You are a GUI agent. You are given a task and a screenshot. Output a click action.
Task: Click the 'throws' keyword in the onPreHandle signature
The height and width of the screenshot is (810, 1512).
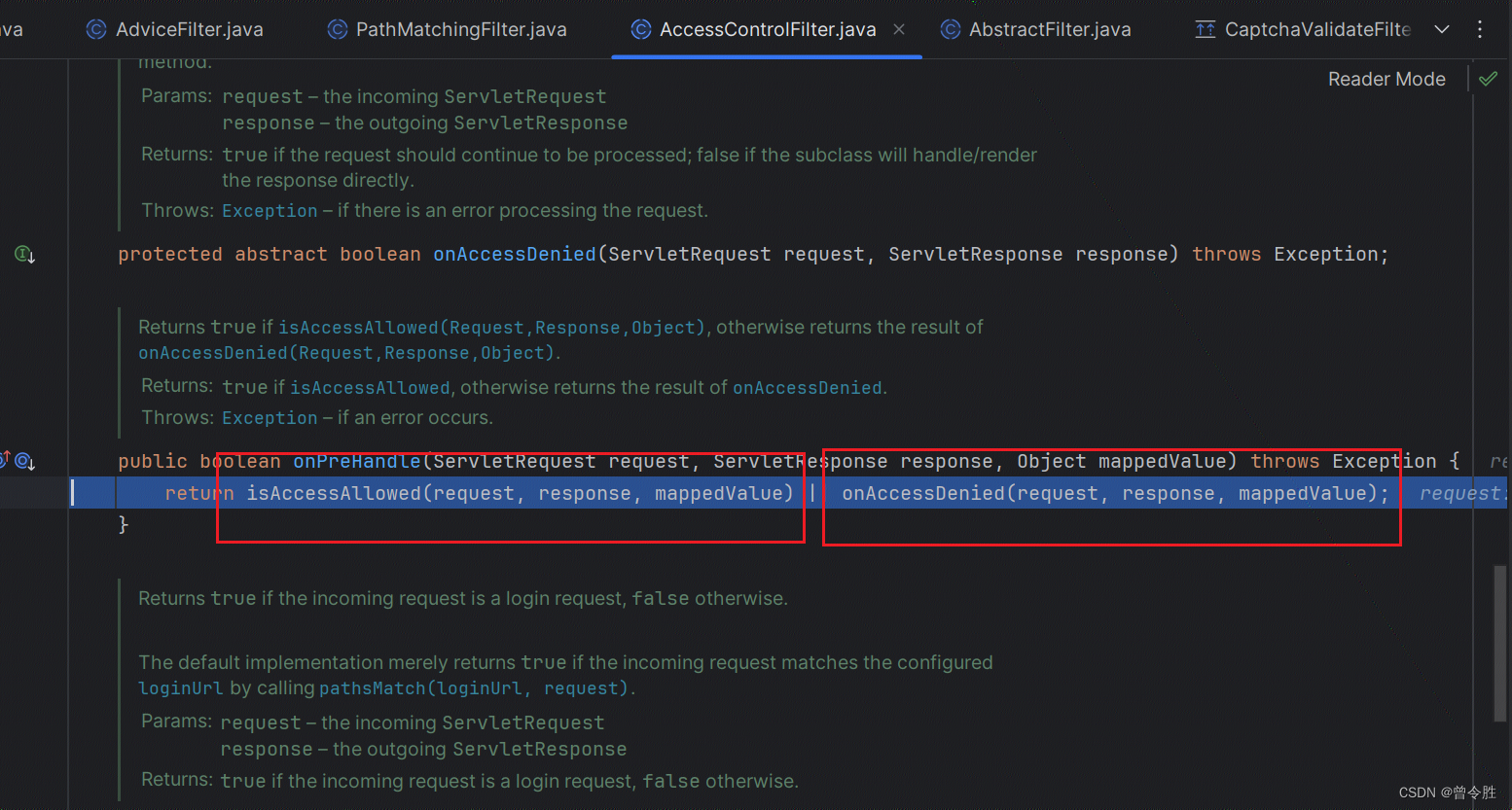(1285, 462)
